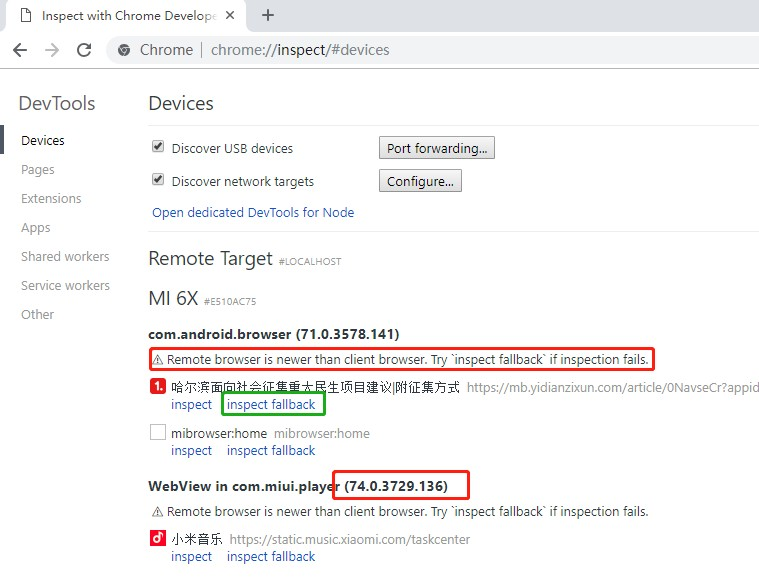Click the browser forward arrow
This screenshot has height=588, width=759.
coord(52,50)
